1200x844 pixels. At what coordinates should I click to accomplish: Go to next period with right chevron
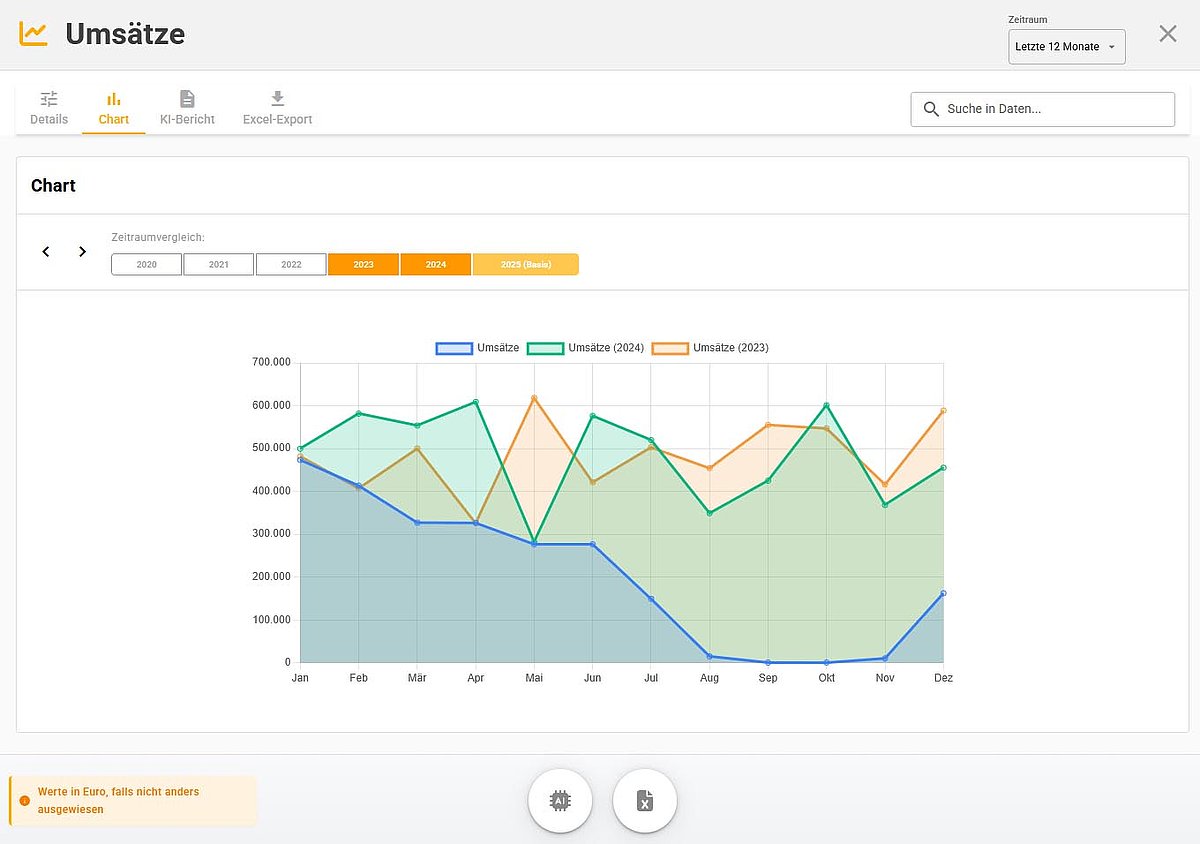point(83,252)
